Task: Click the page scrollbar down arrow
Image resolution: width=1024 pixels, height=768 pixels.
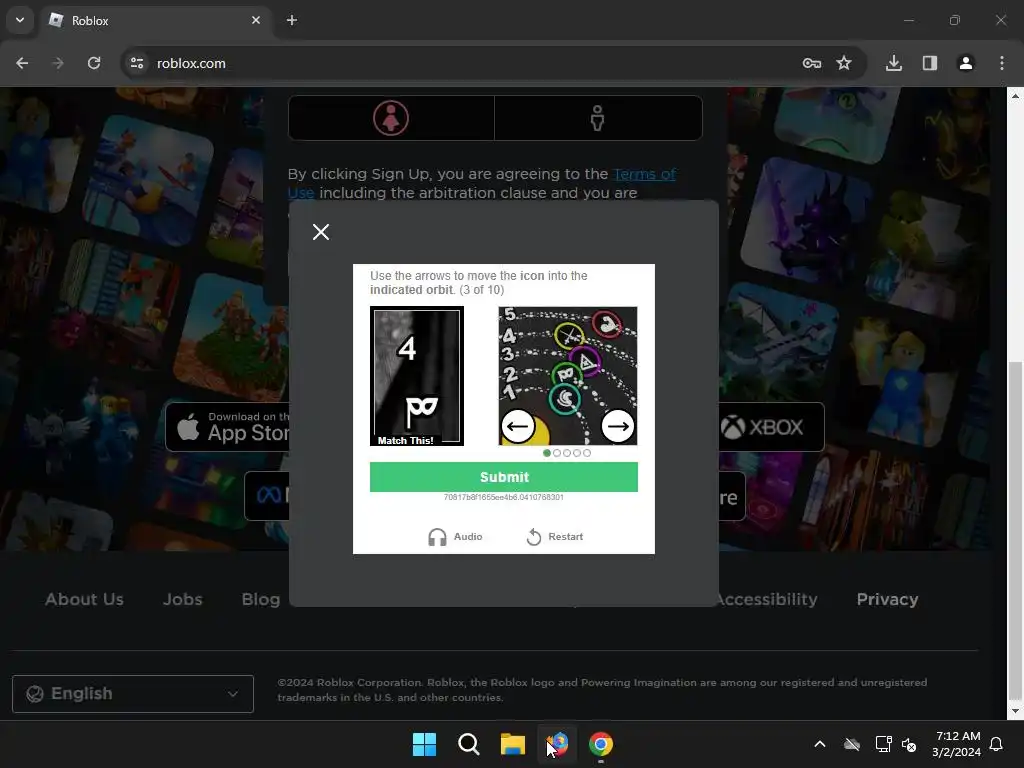Action: click(1015, 711)
